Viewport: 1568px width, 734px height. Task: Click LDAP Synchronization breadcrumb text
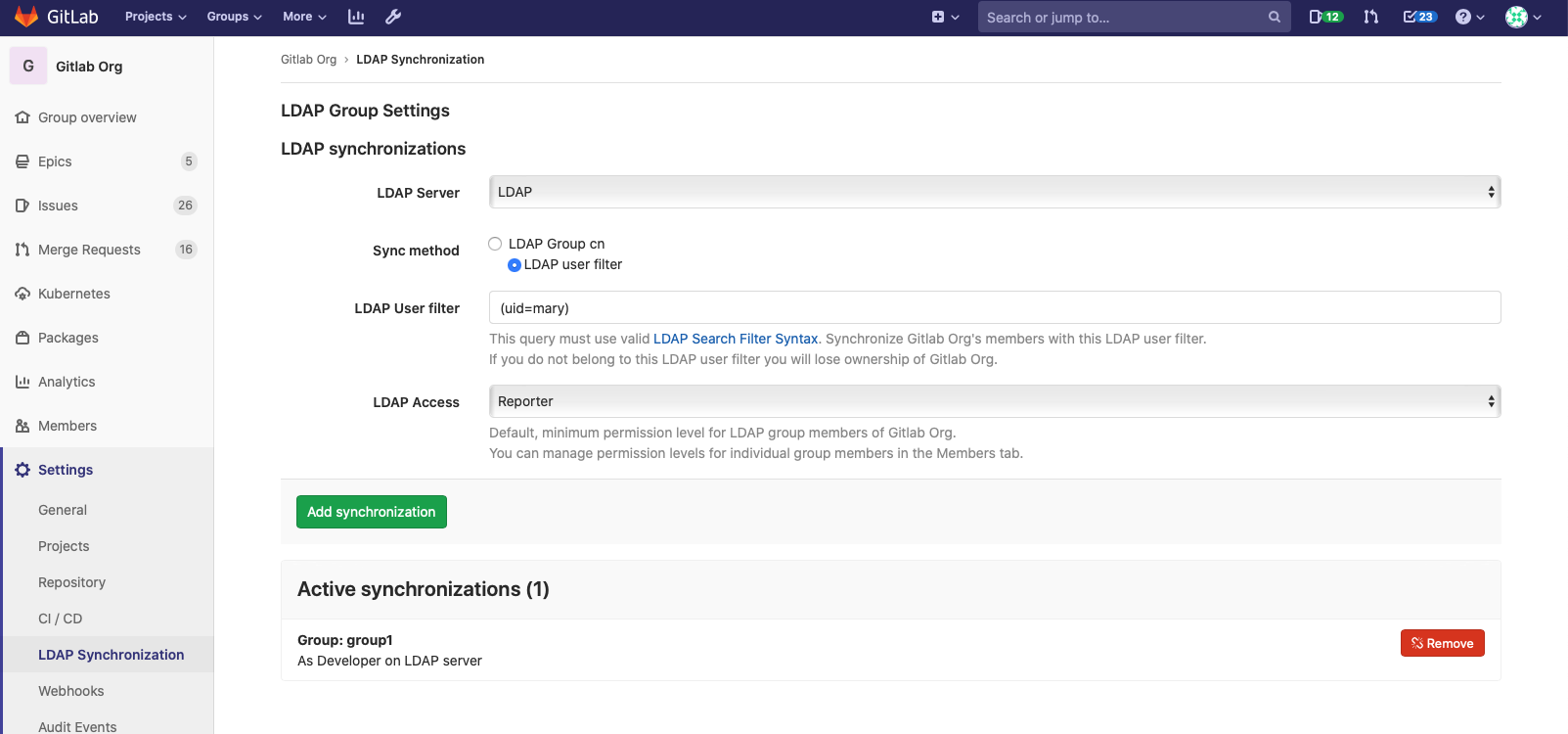click(x=420, y=60)
